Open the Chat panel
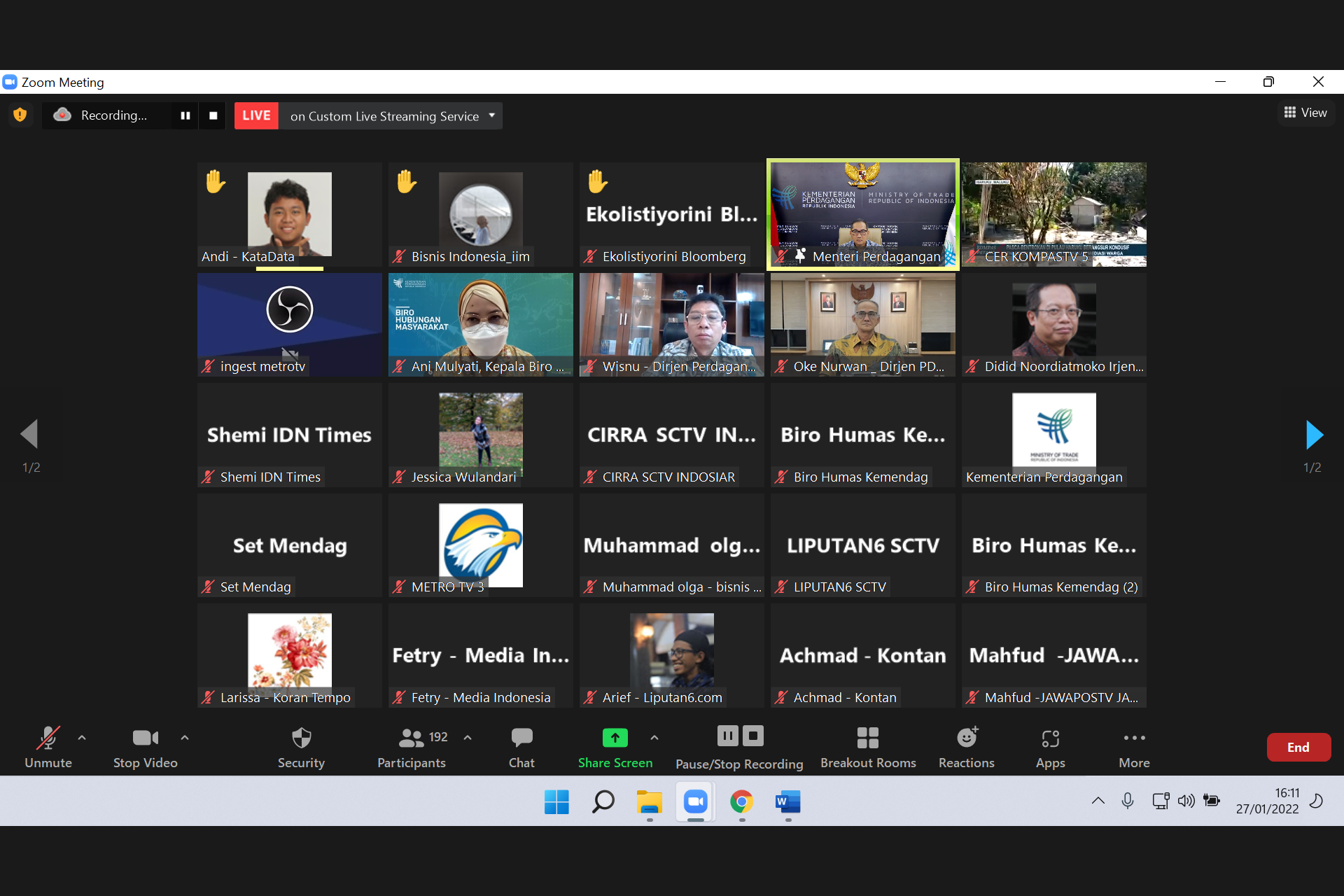 (521, 746)
